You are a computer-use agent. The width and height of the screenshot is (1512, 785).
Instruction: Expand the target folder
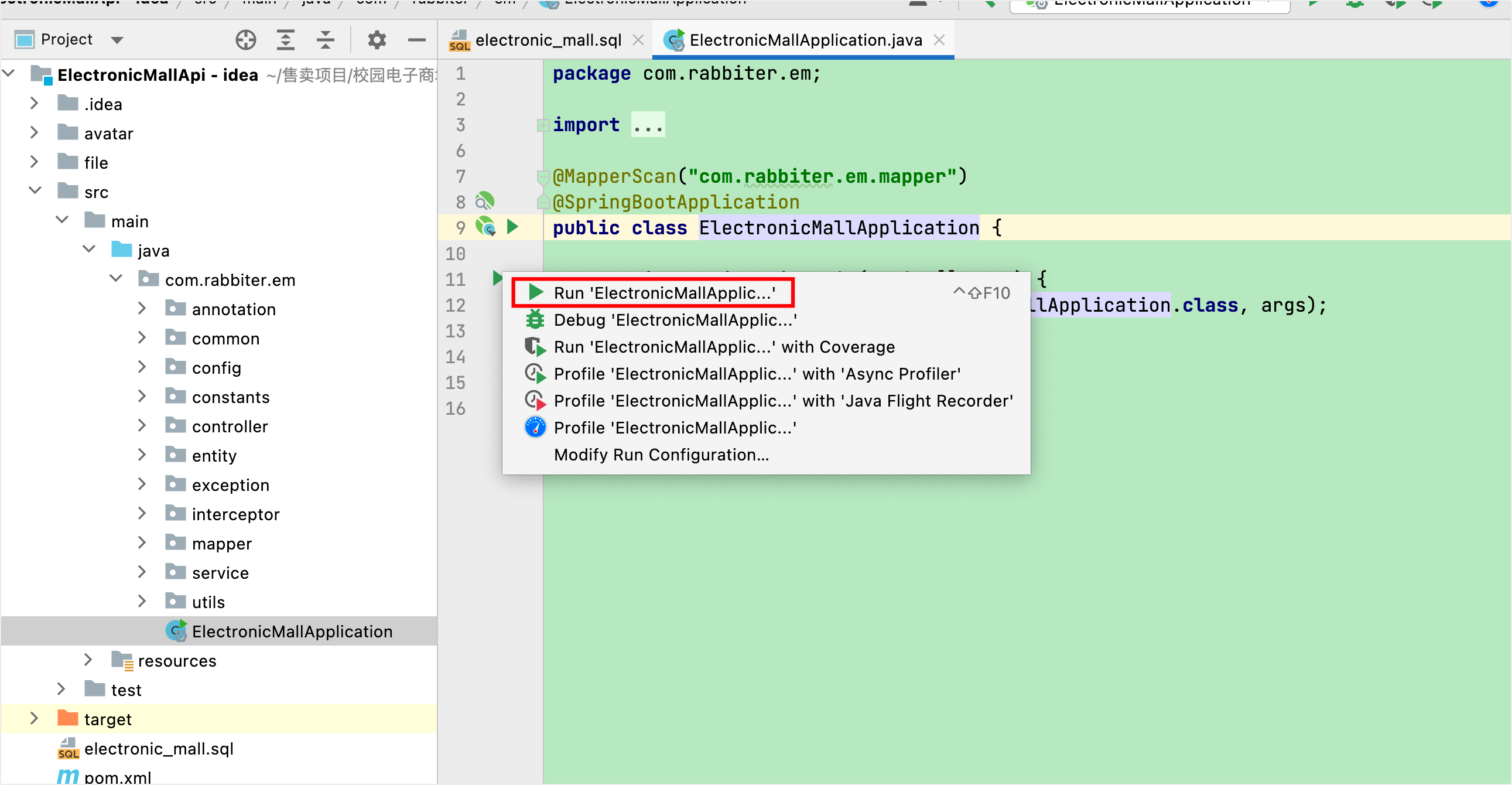pos(34,718)
